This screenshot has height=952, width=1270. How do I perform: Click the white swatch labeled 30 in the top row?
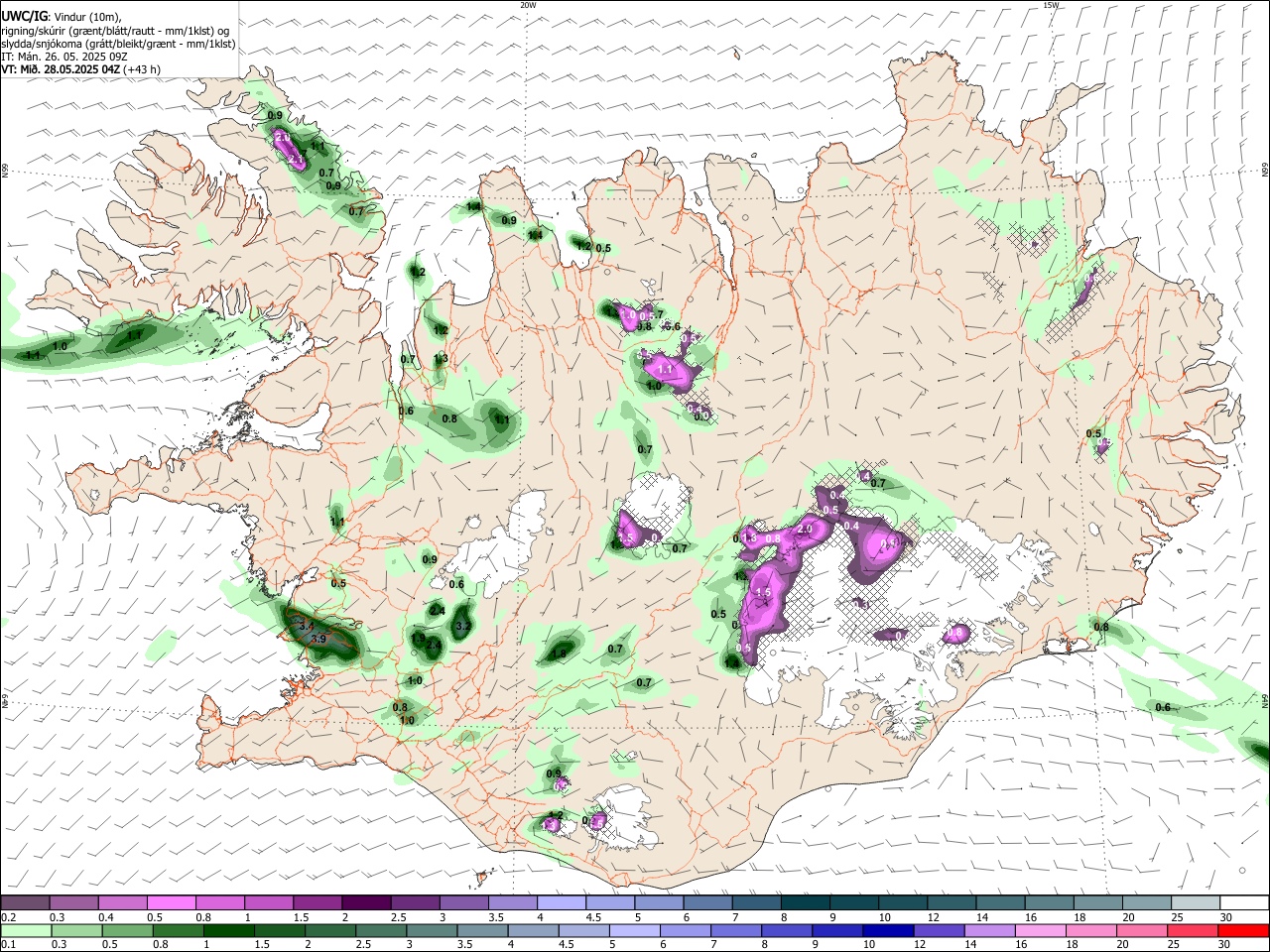coord(1243,902)
